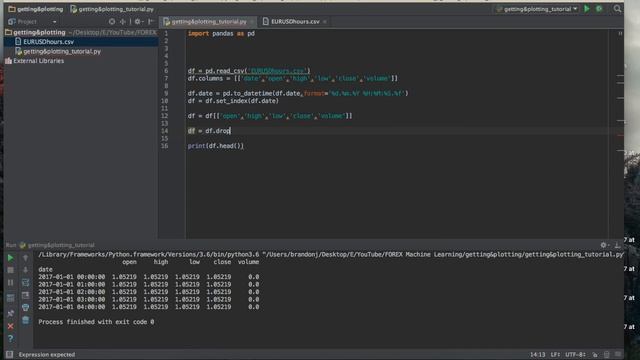The width and height of the screenshot is (640, 360).
Task: Select EURUSDhours.csv in Project tree
Action: pos(81,42)
